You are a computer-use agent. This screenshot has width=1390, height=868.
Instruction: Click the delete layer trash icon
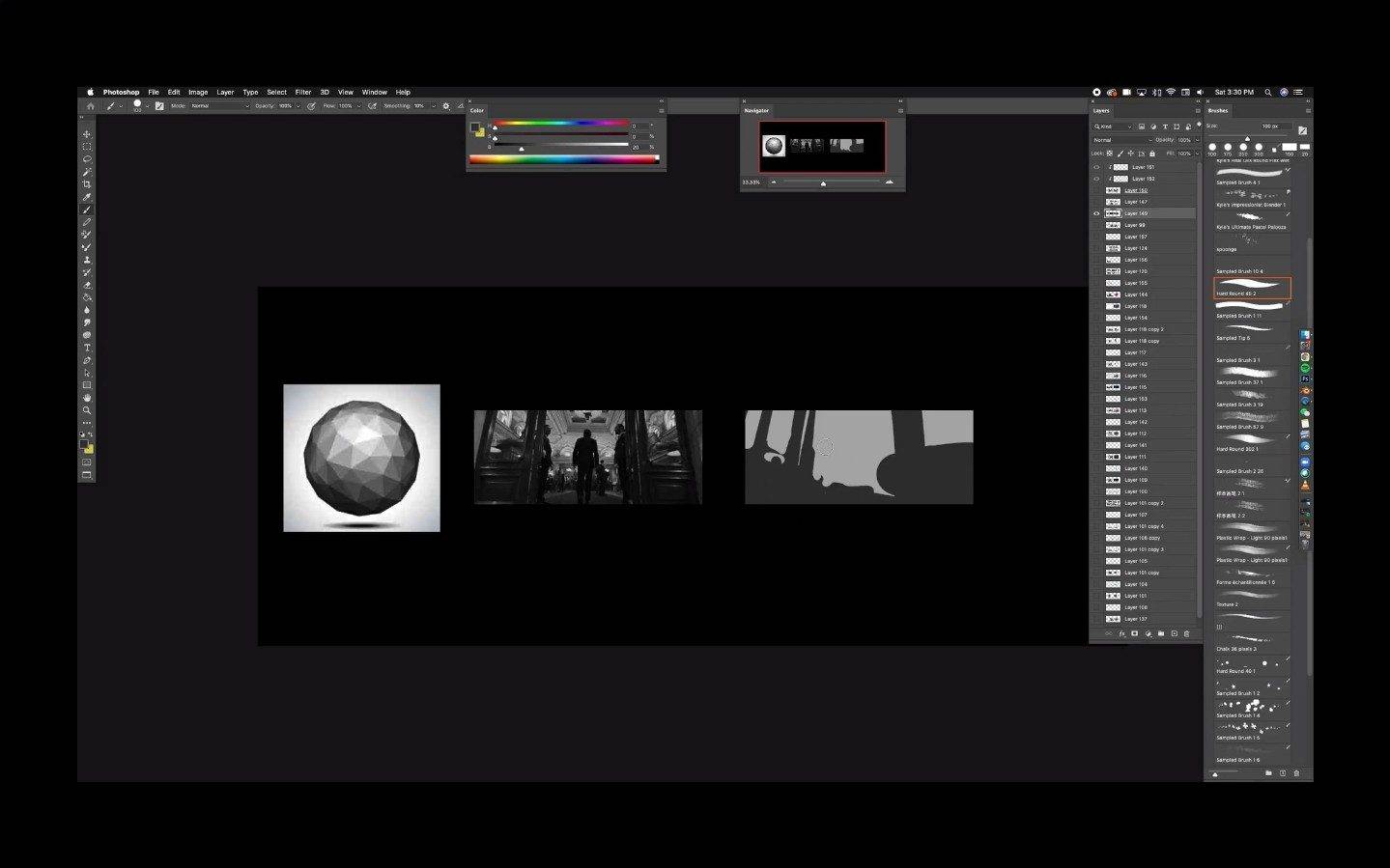(1187, 634)
